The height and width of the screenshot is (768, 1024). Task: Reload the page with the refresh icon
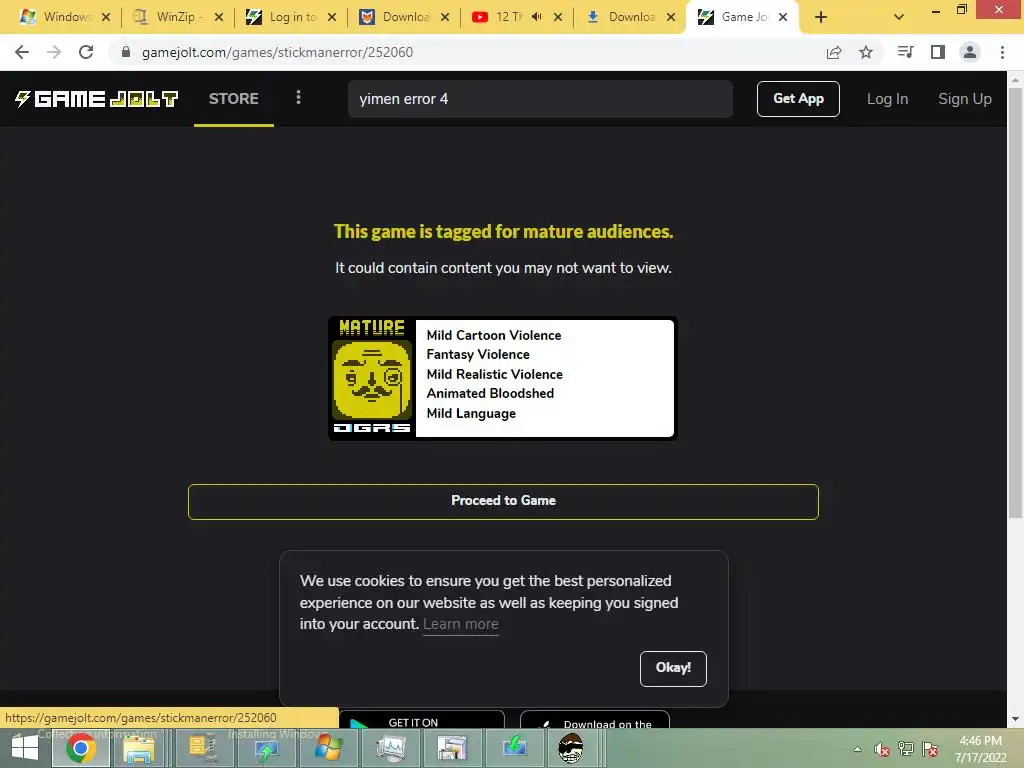[x=86, y=52]
